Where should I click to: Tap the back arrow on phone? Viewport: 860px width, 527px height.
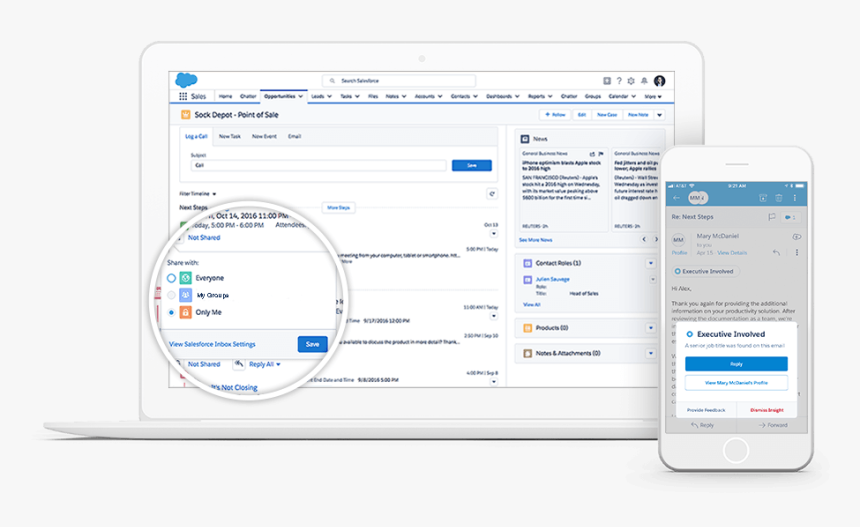pos(676,198)
